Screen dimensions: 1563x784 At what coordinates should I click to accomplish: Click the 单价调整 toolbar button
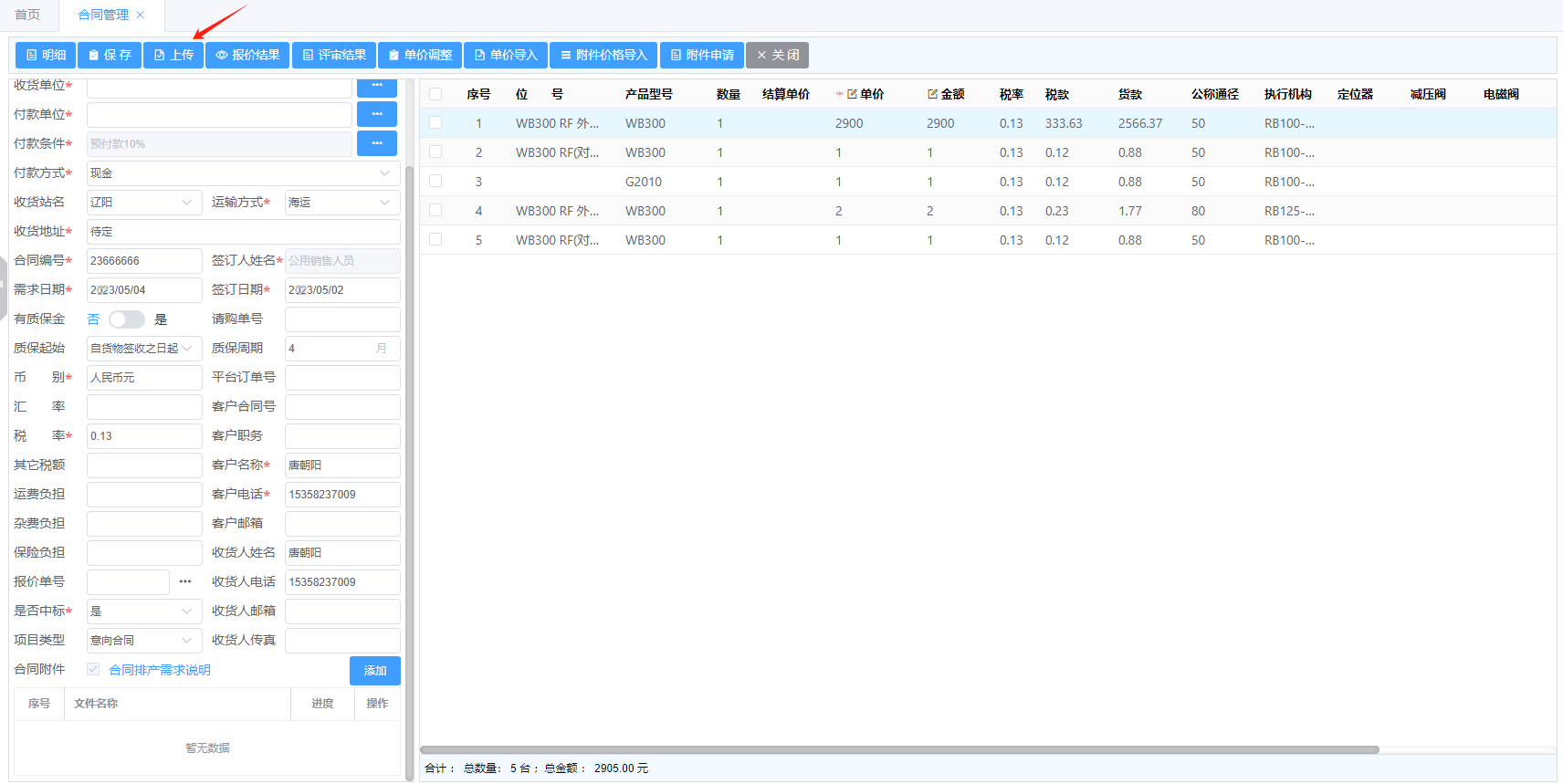tap(420, 56)
